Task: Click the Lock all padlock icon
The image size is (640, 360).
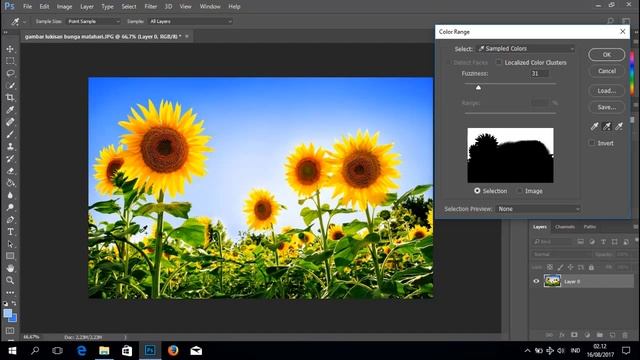Action: point(591,267)
